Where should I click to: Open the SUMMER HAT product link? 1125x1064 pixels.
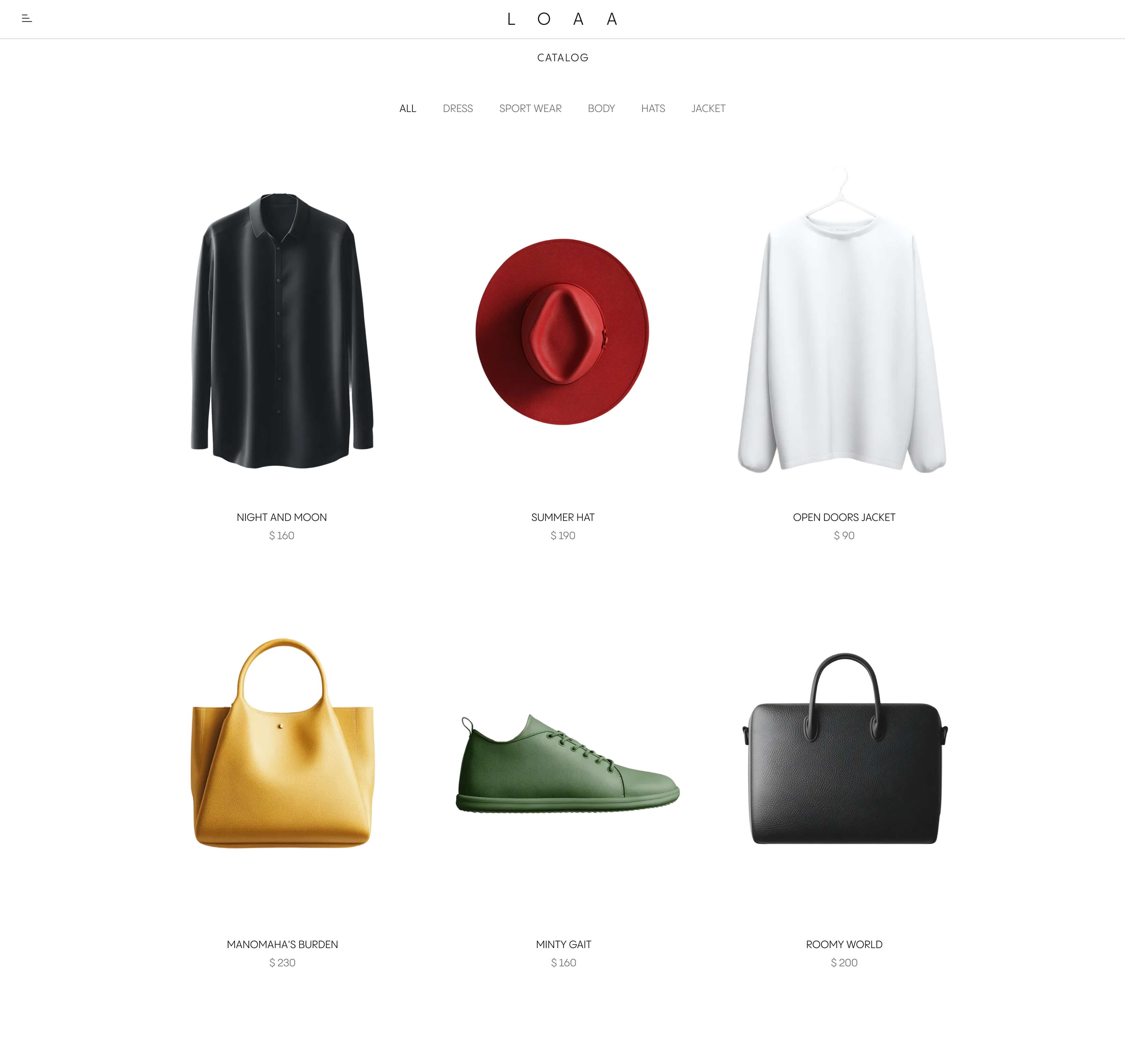pos(563,517)
